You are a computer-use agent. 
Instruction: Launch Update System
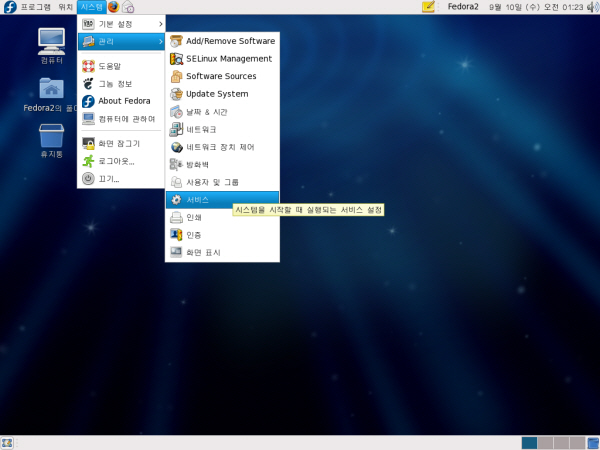pos(222,94)
